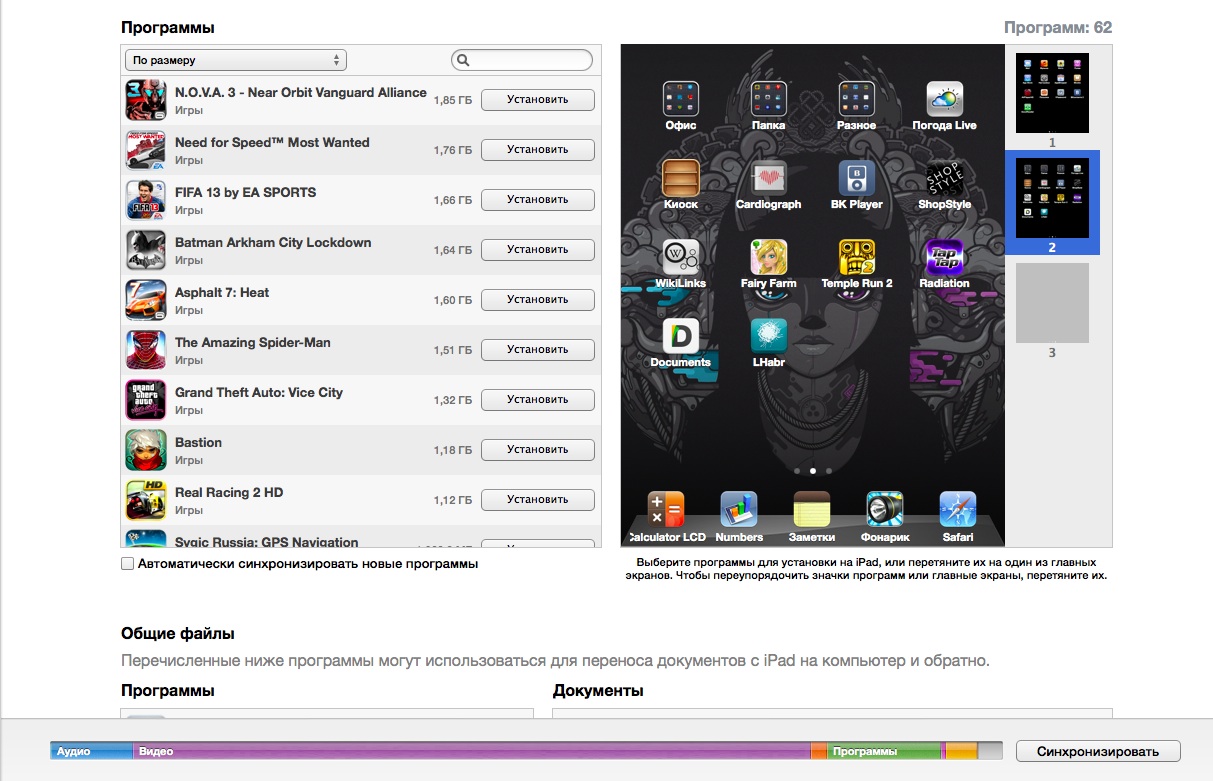Click the 1,85 ГБ size value

tap(452, 100)
